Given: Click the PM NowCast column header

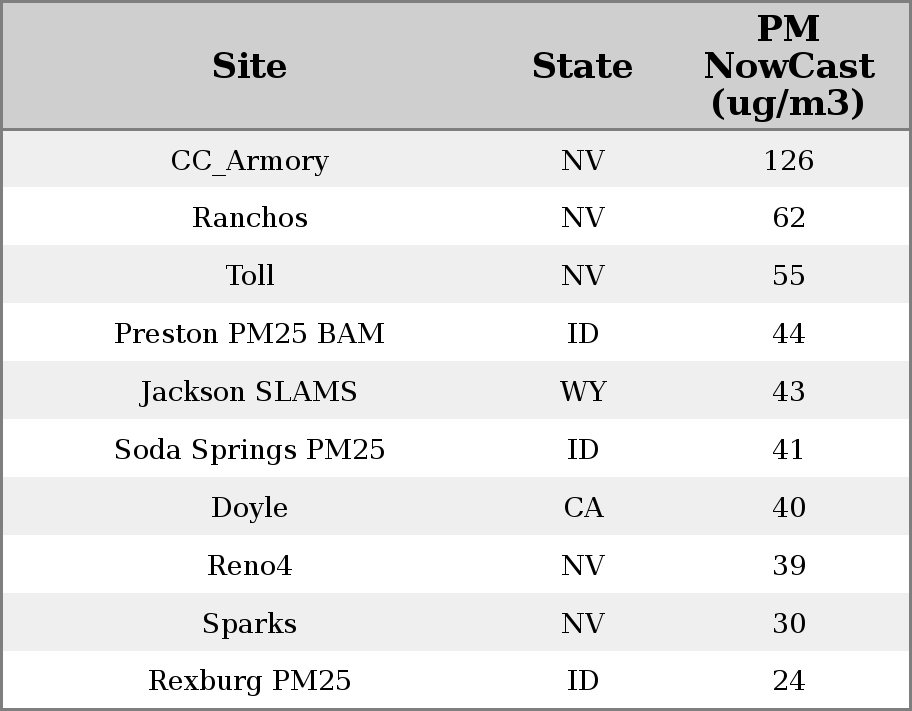Looking at the screenshot, I should (788, 66).
